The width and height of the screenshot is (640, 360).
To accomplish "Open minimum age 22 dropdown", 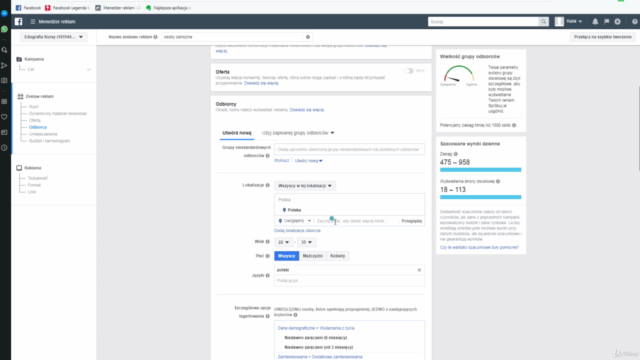I will tap(283, 242).
